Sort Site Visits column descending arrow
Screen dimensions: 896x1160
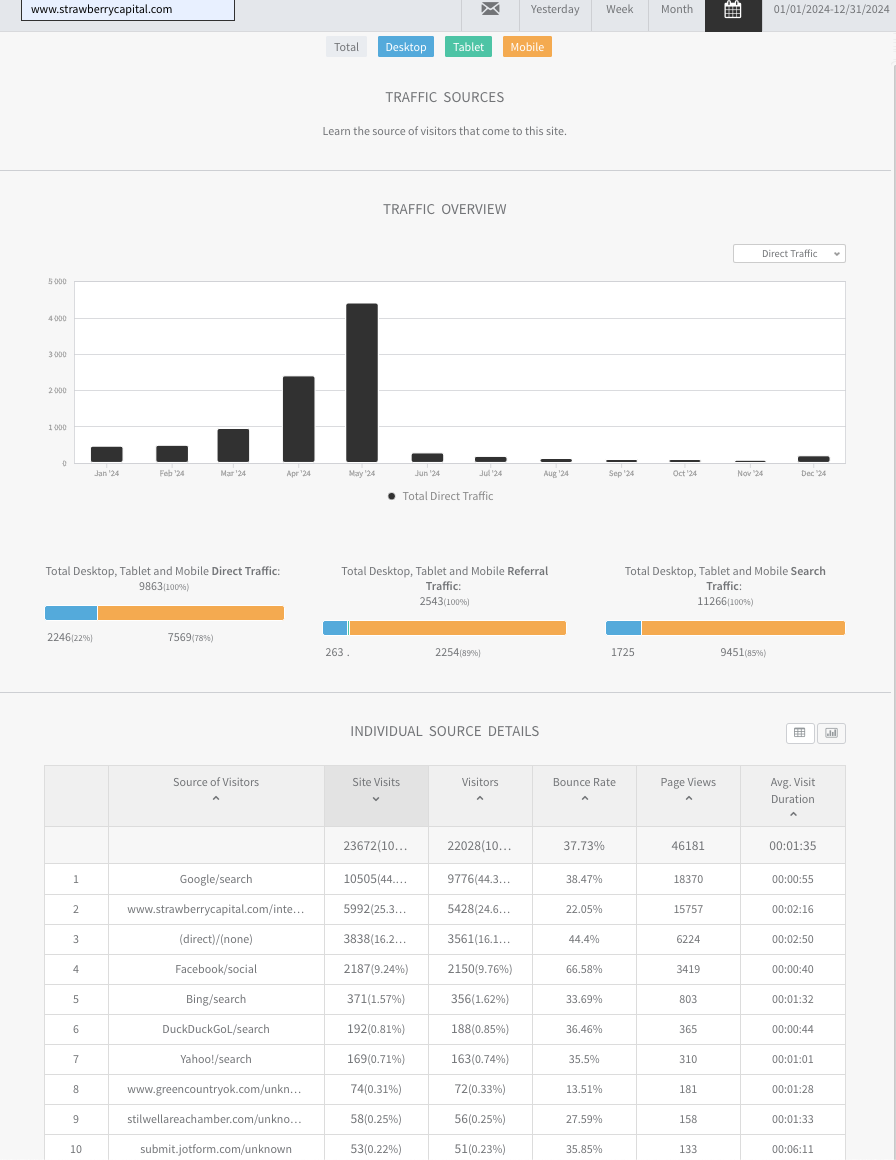point(376,799)
